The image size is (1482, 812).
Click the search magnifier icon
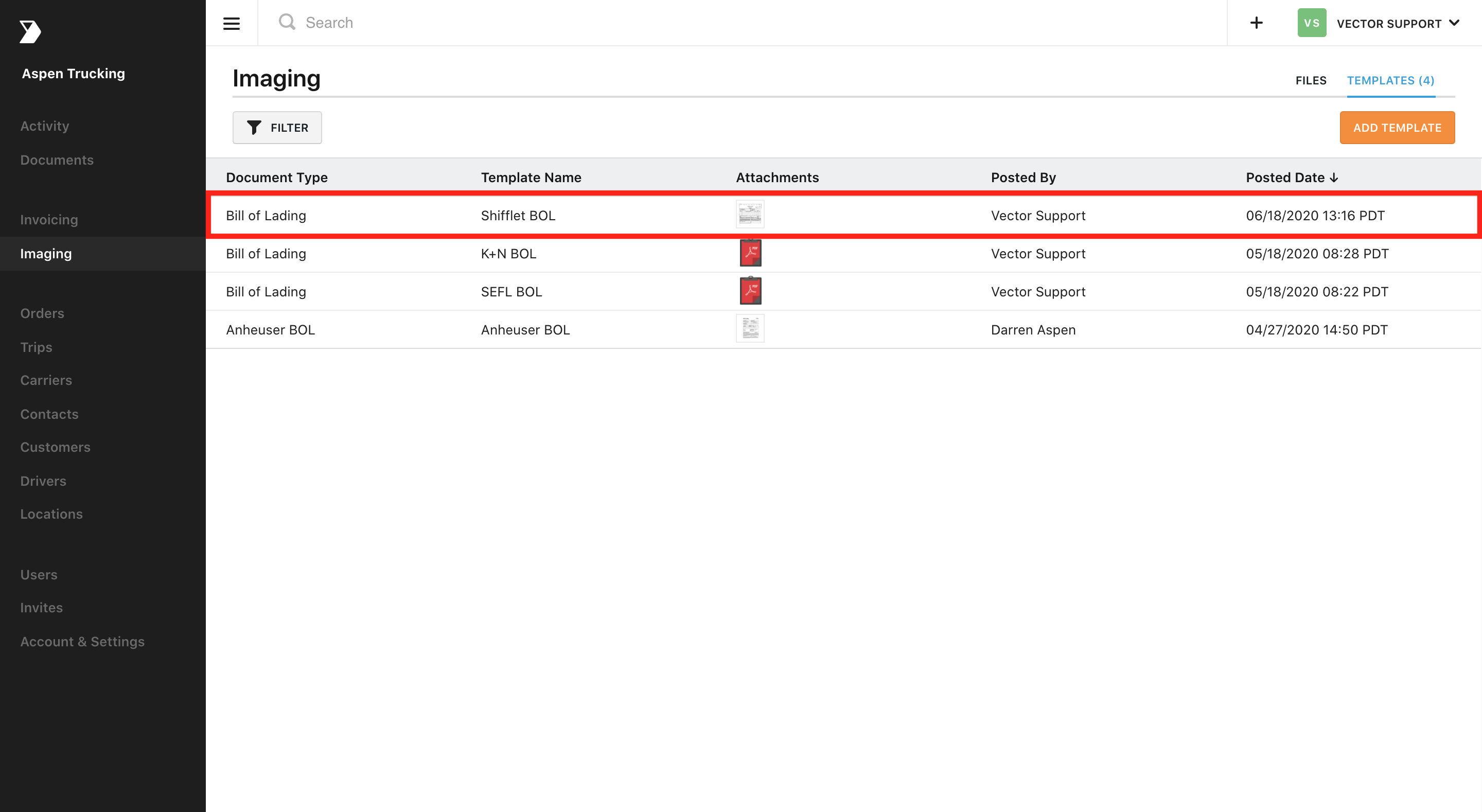tap(287, 23)
